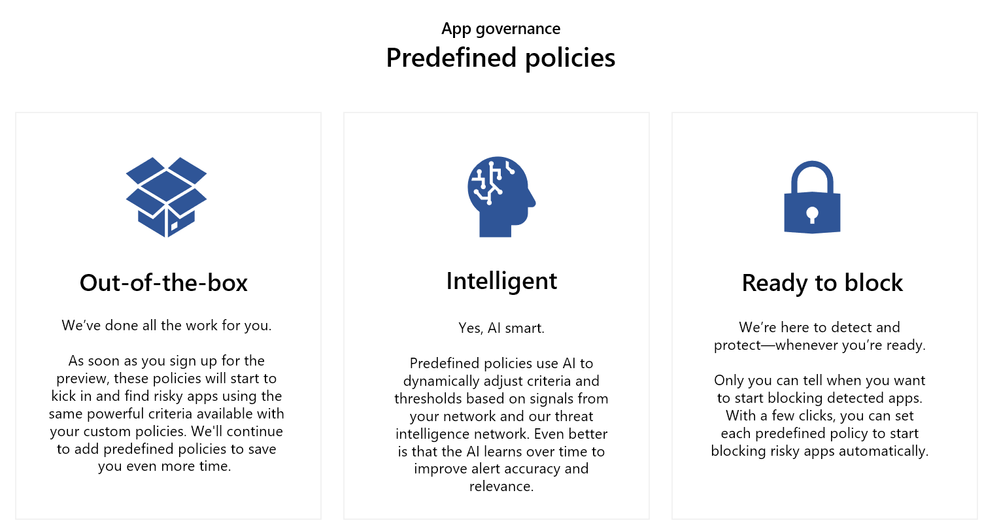Click "kick in and find risky apps" line
999x531 pixels.
(x=166, y=396)
